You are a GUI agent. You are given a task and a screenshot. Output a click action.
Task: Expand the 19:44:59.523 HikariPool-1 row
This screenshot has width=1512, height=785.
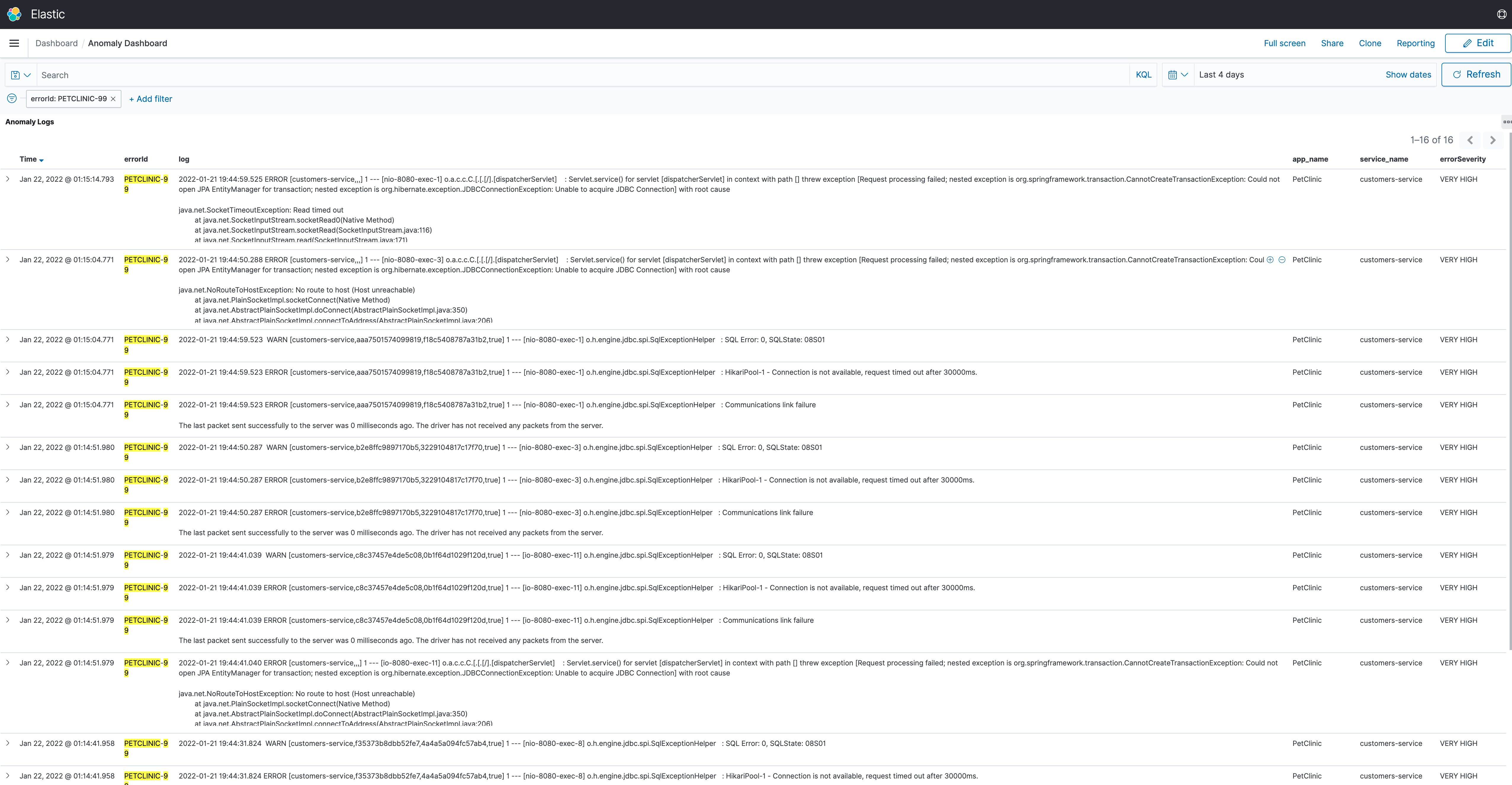pos(8,372)
